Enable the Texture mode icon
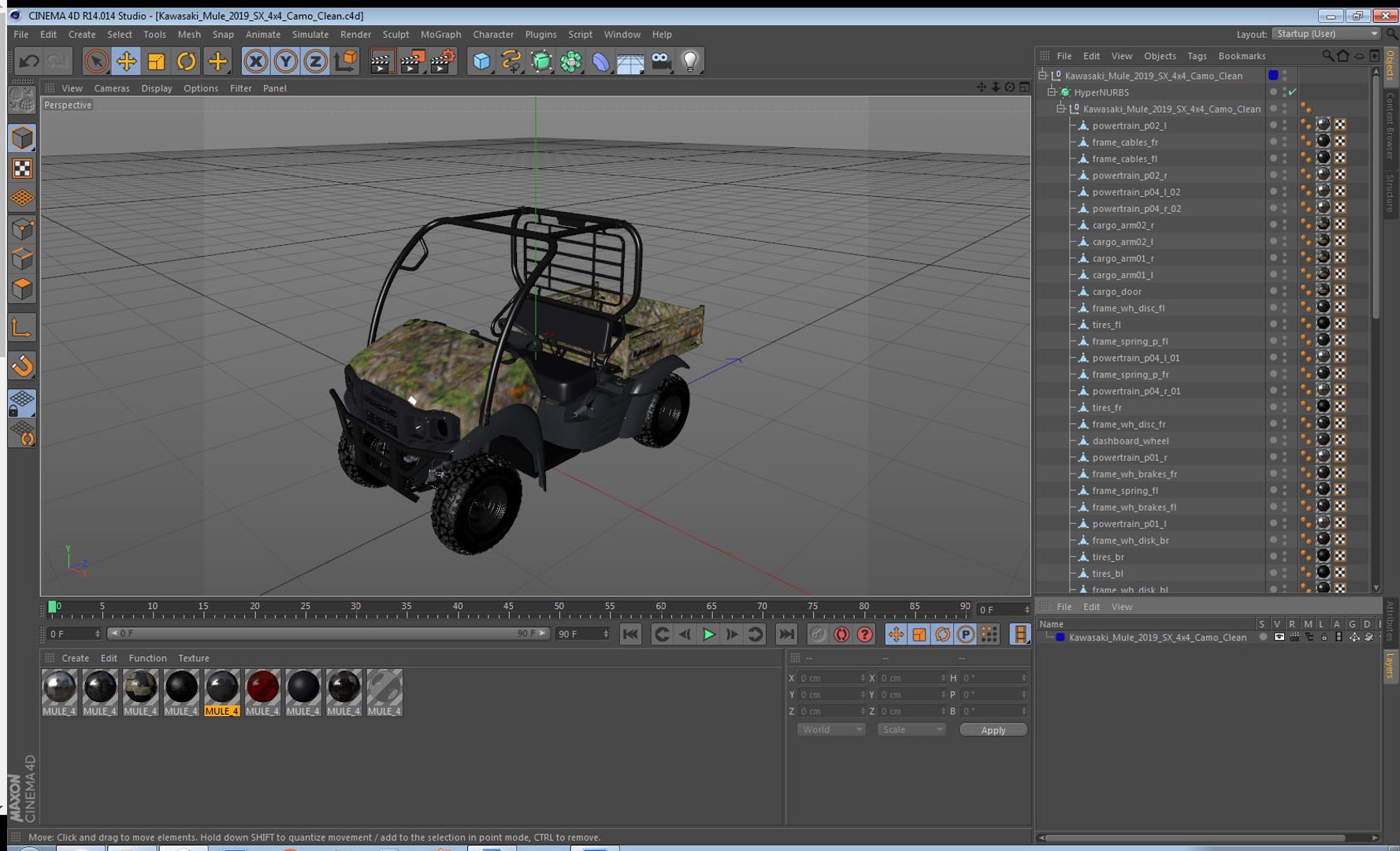The image size is (1400, 851). [22, 168]
